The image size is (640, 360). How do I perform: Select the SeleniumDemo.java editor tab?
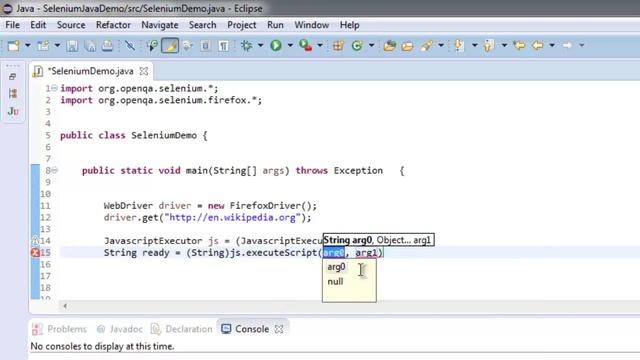[90, 71]
